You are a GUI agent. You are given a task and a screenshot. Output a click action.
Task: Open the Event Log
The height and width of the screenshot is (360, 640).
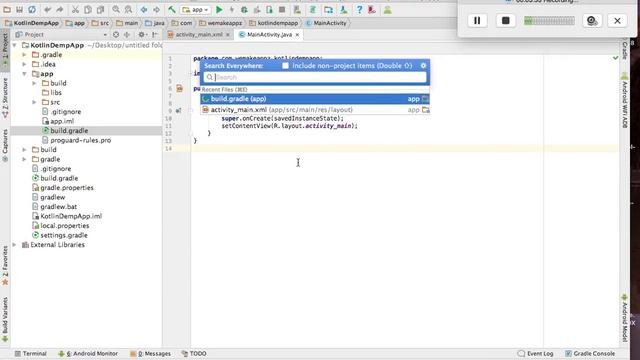pos(535,353)
